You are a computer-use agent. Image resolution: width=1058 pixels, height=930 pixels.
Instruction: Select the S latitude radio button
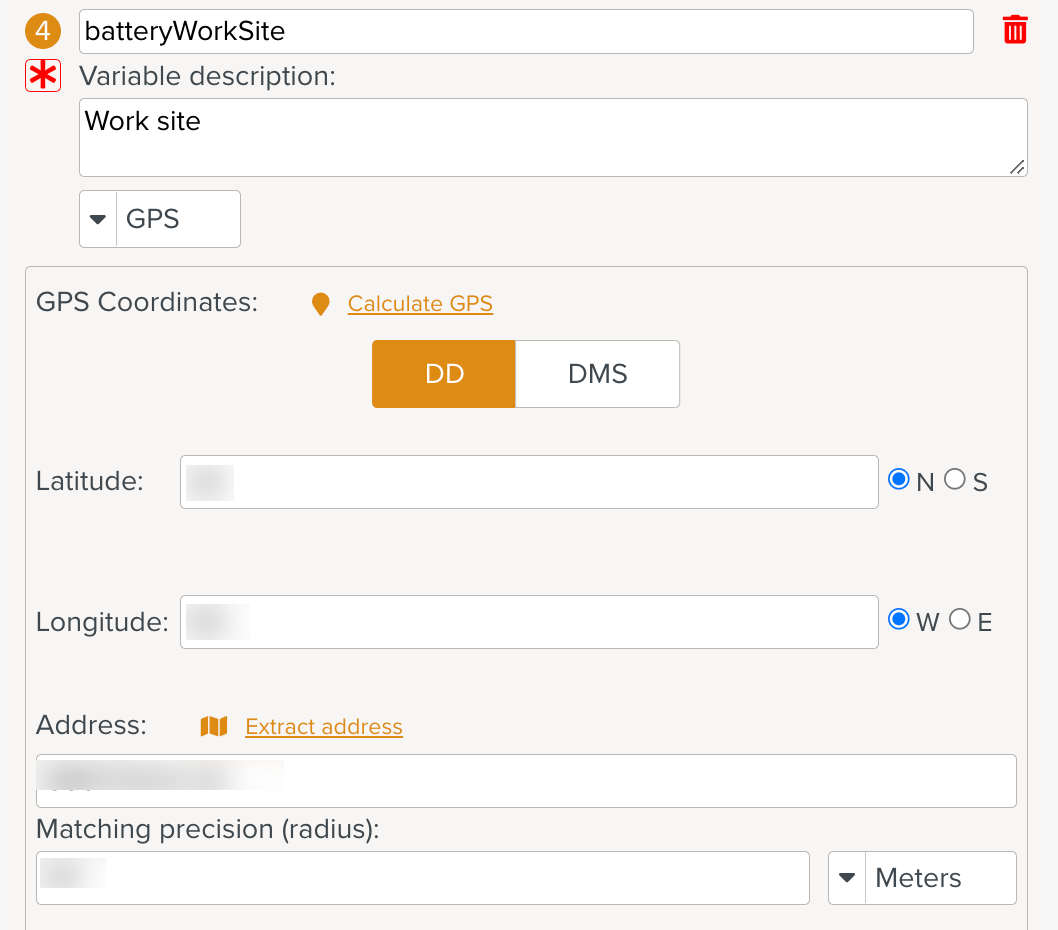pyautogui.click(x=955, y=479)
